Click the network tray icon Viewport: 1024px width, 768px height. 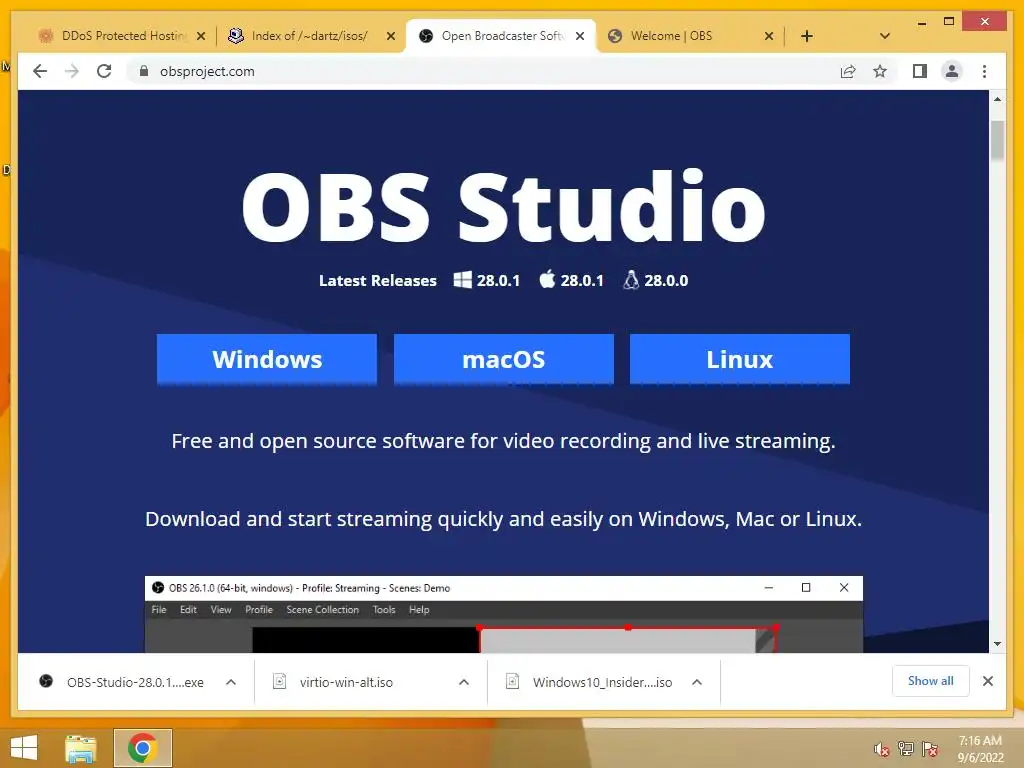pos(905,749)
